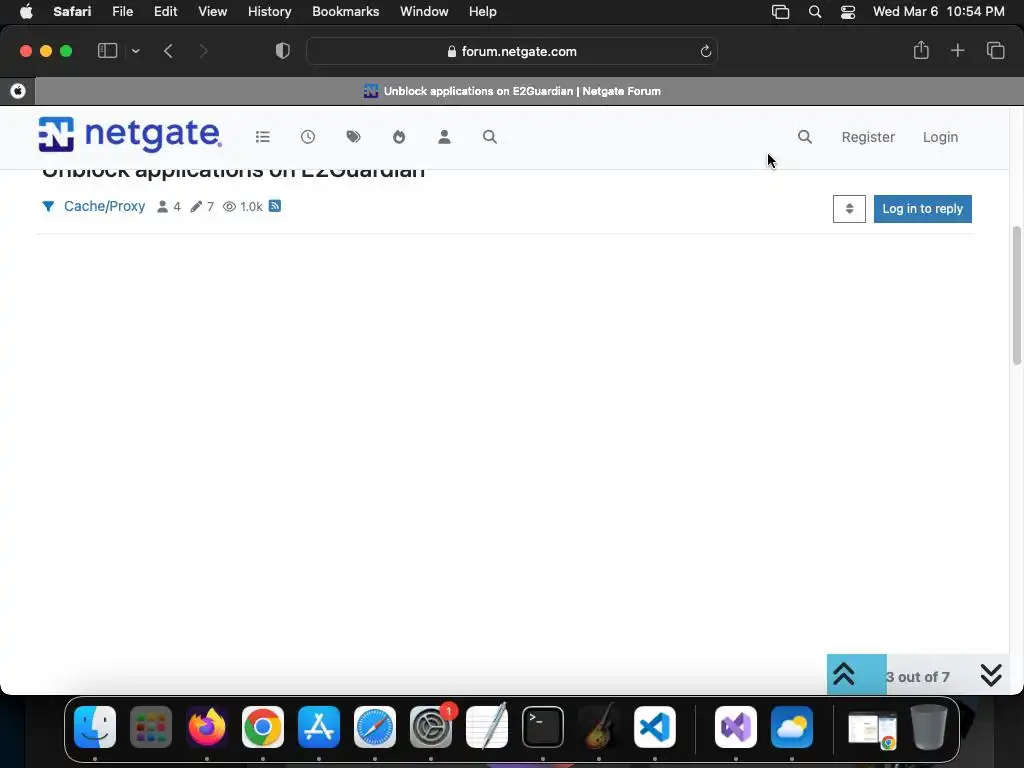Show the tab overview icon
1024x768 pixels.
995,50
